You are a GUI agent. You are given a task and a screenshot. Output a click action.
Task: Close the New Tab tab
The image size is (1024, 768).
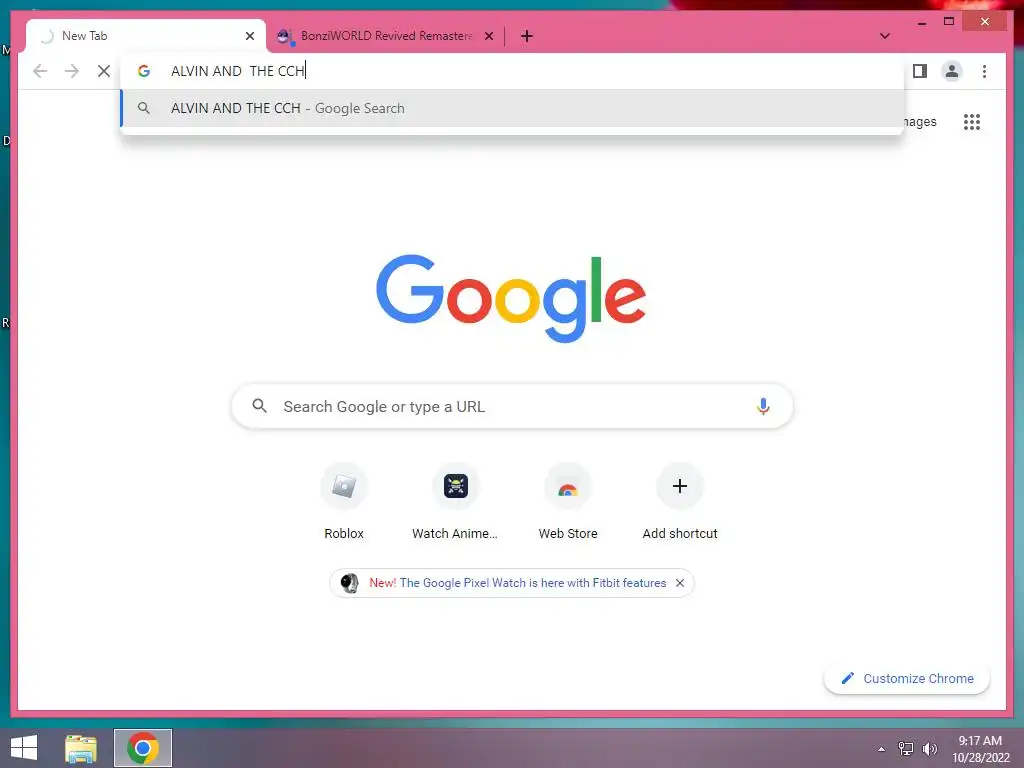[x=249, y=36]
